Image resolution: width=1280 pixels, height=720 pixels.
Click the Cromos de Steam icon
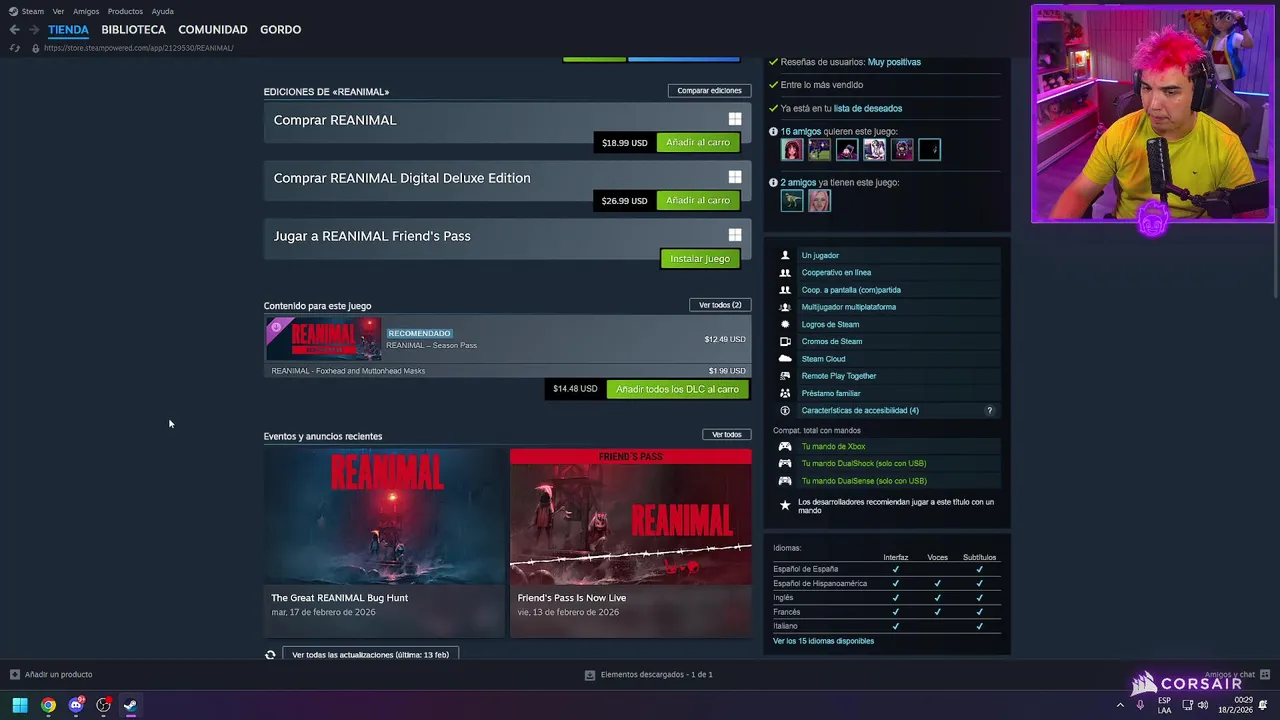(785, 341)
